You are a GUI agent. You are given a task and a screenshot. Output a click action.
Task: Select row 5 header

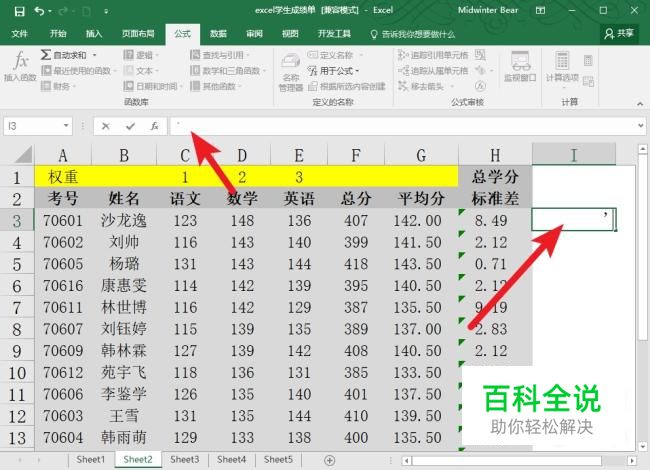[17, 264]
